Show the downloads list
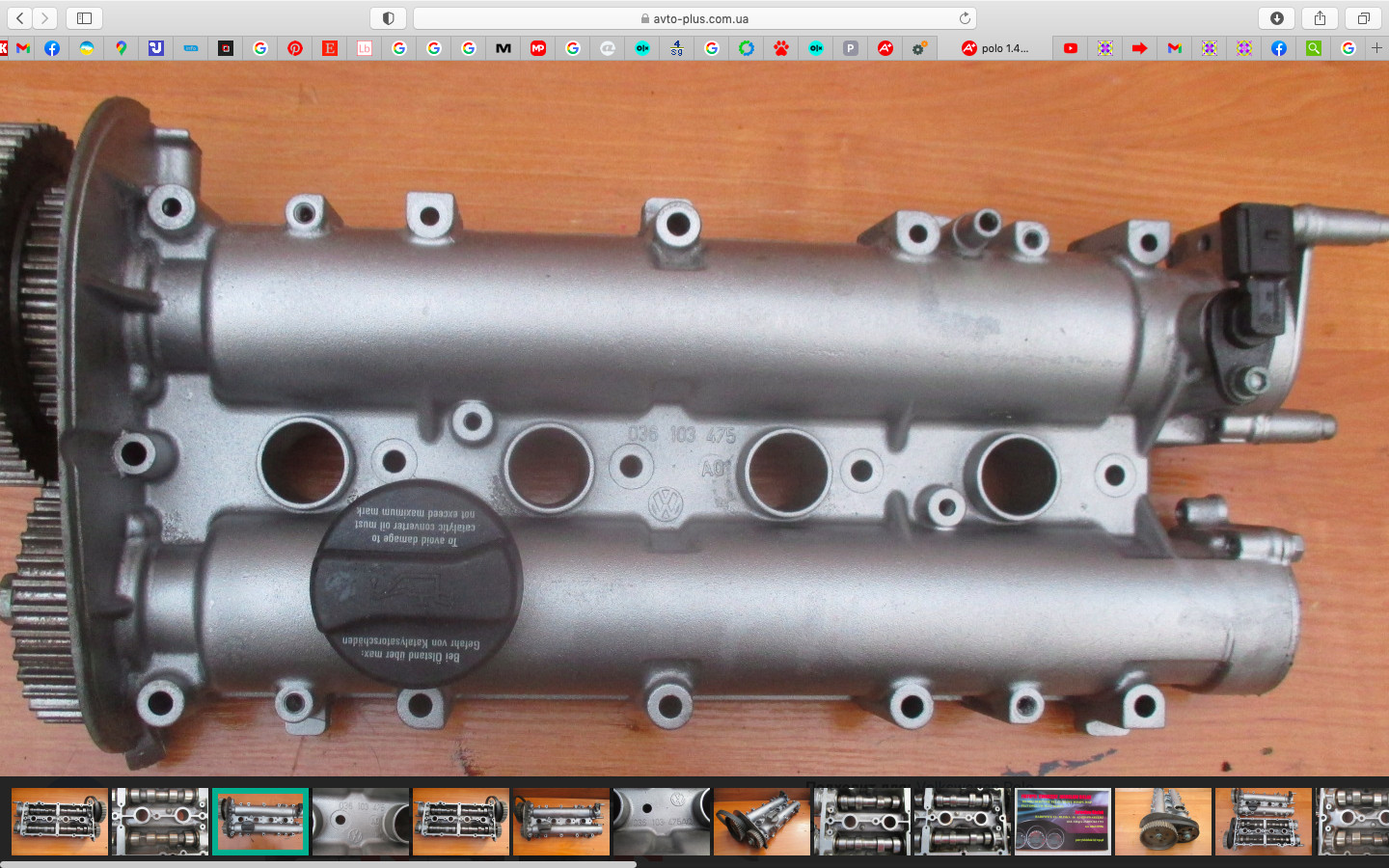The width and height of the screenshot is (1389, 868). [x=1276, y=18]
